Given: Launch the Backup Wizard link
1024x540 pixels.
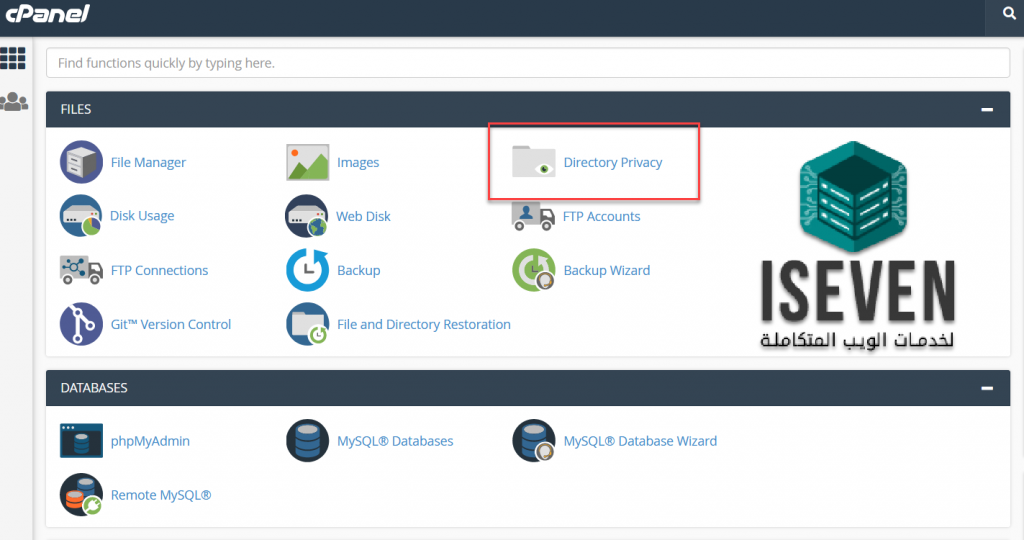Looking at the screenshot, I should pos(607,270).
